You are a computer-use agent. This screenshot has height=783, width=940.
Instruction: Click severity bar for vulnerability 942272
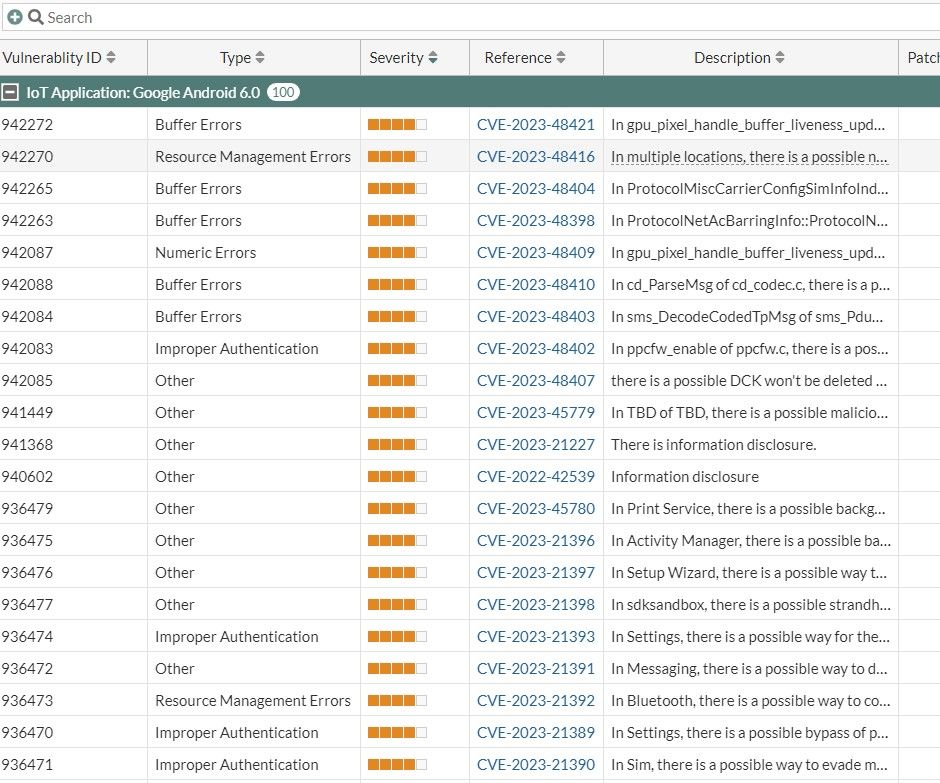pyautogui.click(x=397, y=125)
